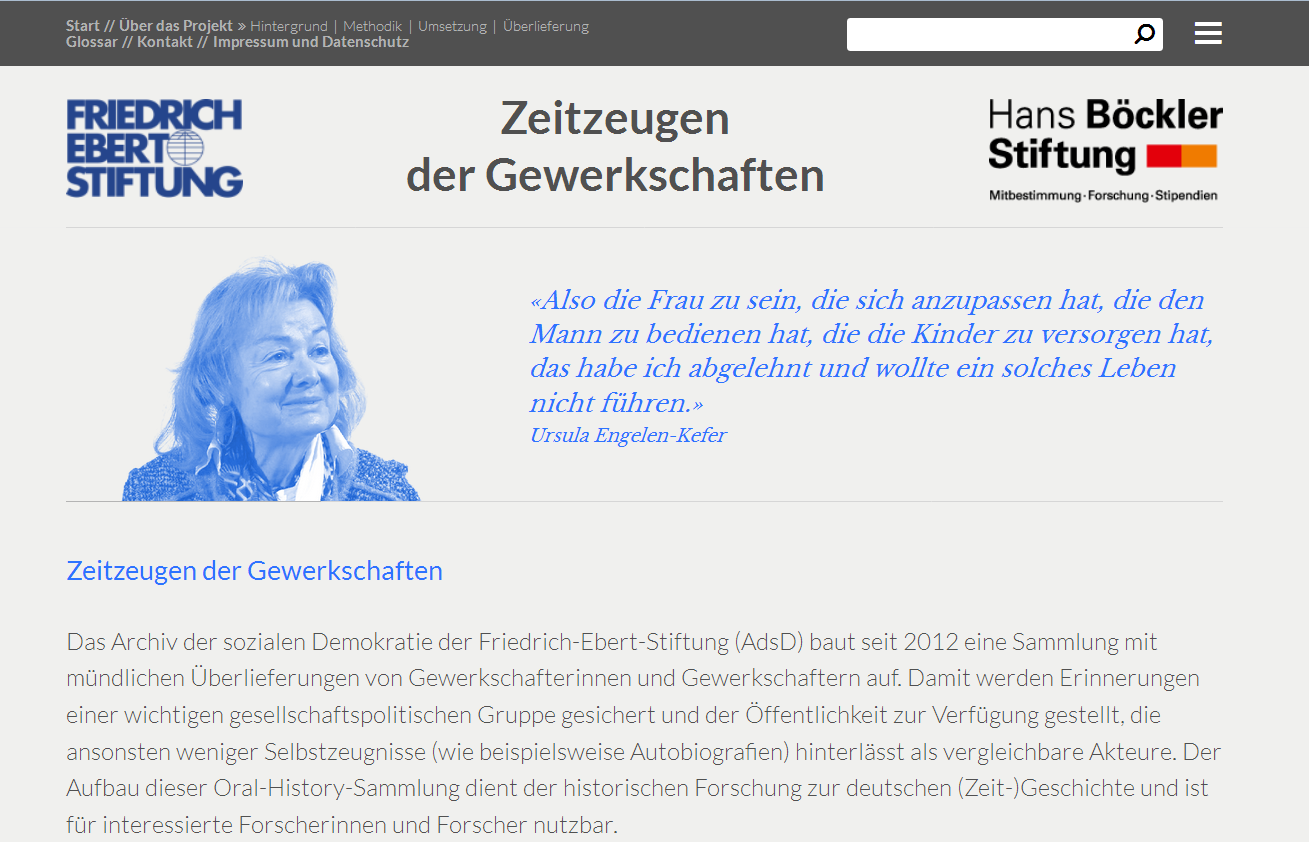
Task: Click the Hans Böckler Stiftung logo
Action: tap(1105, 149)
